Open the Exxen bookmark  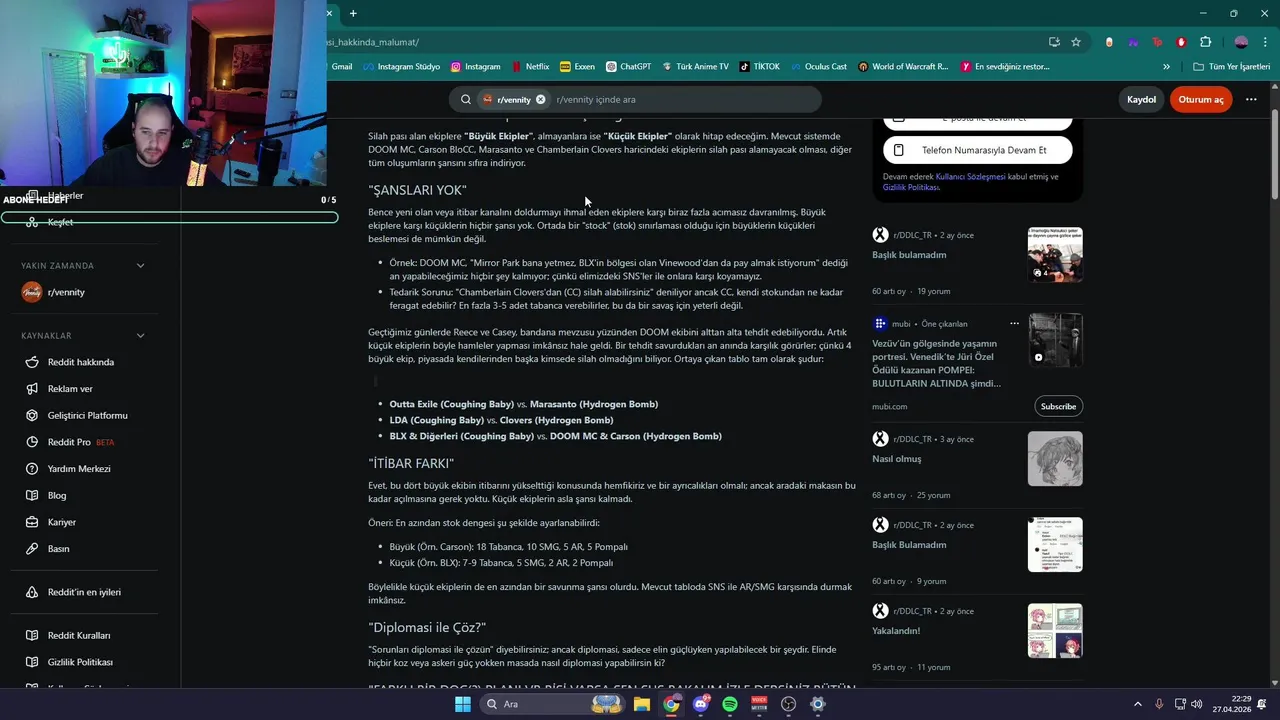[x=577, y=67]
